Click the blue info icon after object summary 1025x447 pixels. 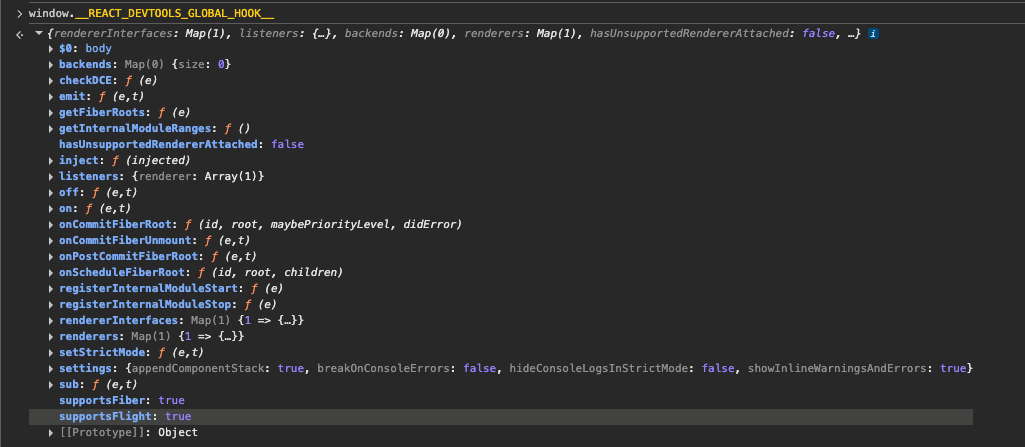coord(873,33)
